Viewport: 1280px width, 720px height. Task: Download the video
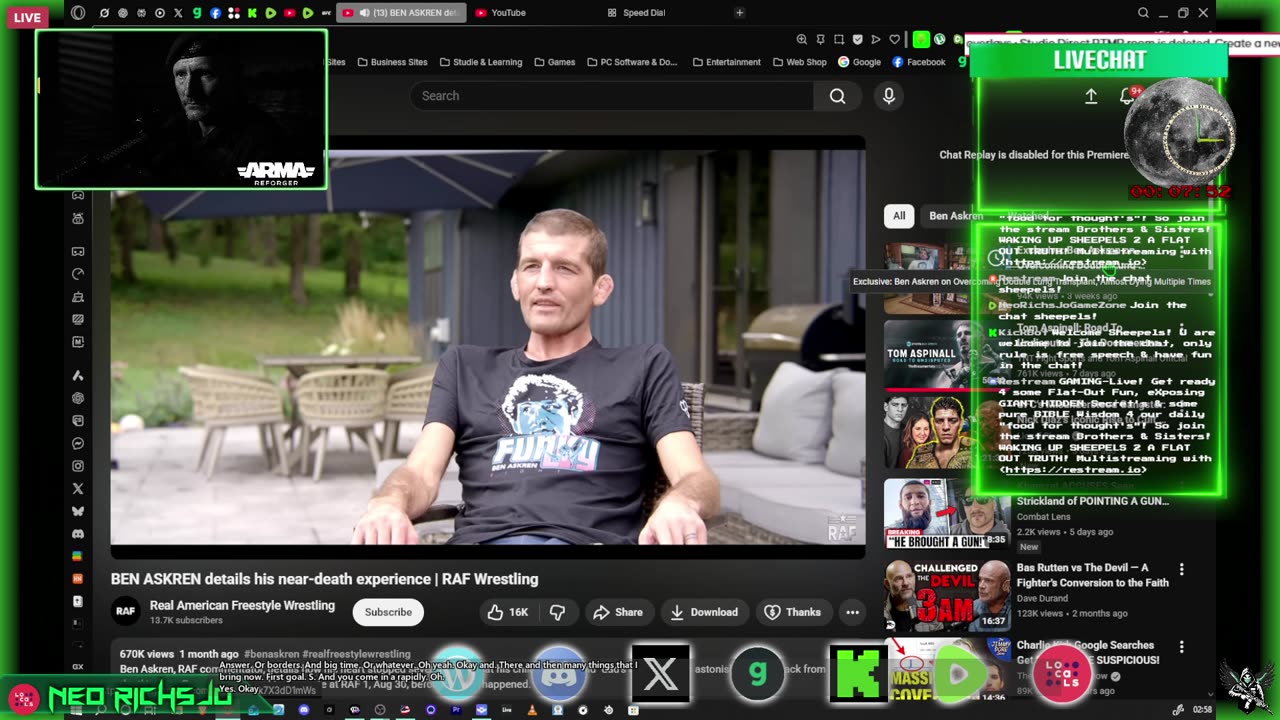coord(704,612)
